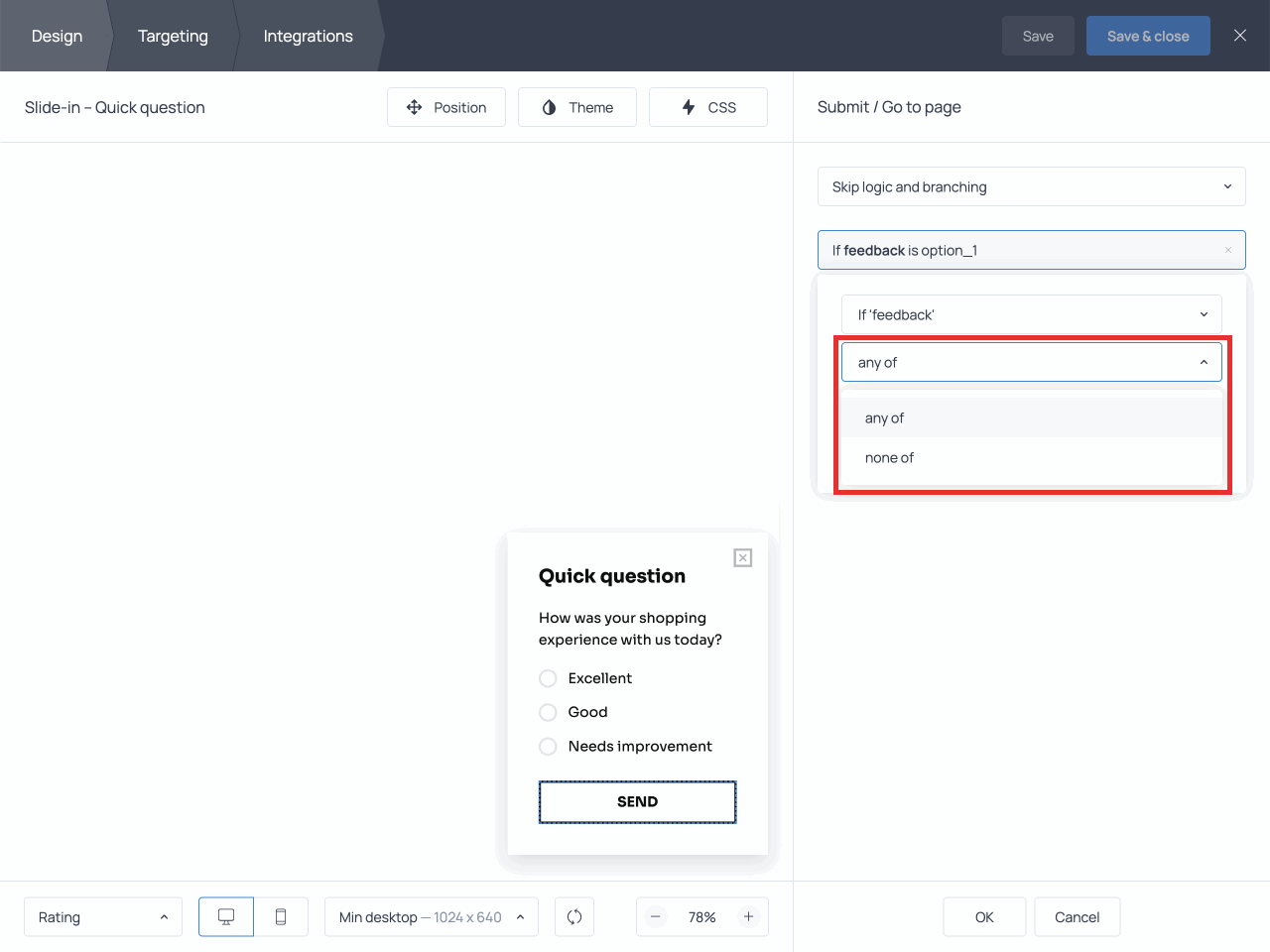Screen dimensions: 1270x952
Task: Remove the feedback is option_1 rule
Action: point(1227,251)
